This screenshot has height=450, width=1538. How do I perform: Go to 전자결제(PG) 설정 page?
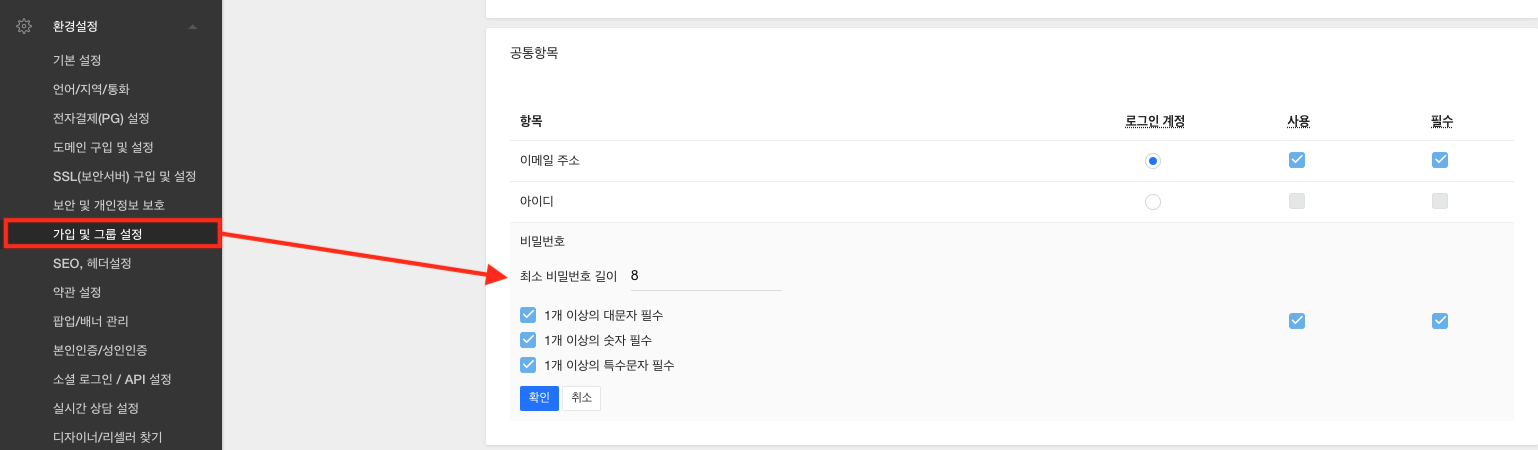coord(101,118)
